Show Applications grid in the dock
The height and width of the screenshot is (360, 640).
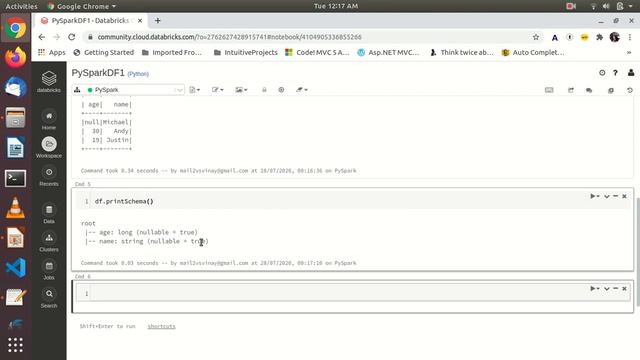click(15, 345)
